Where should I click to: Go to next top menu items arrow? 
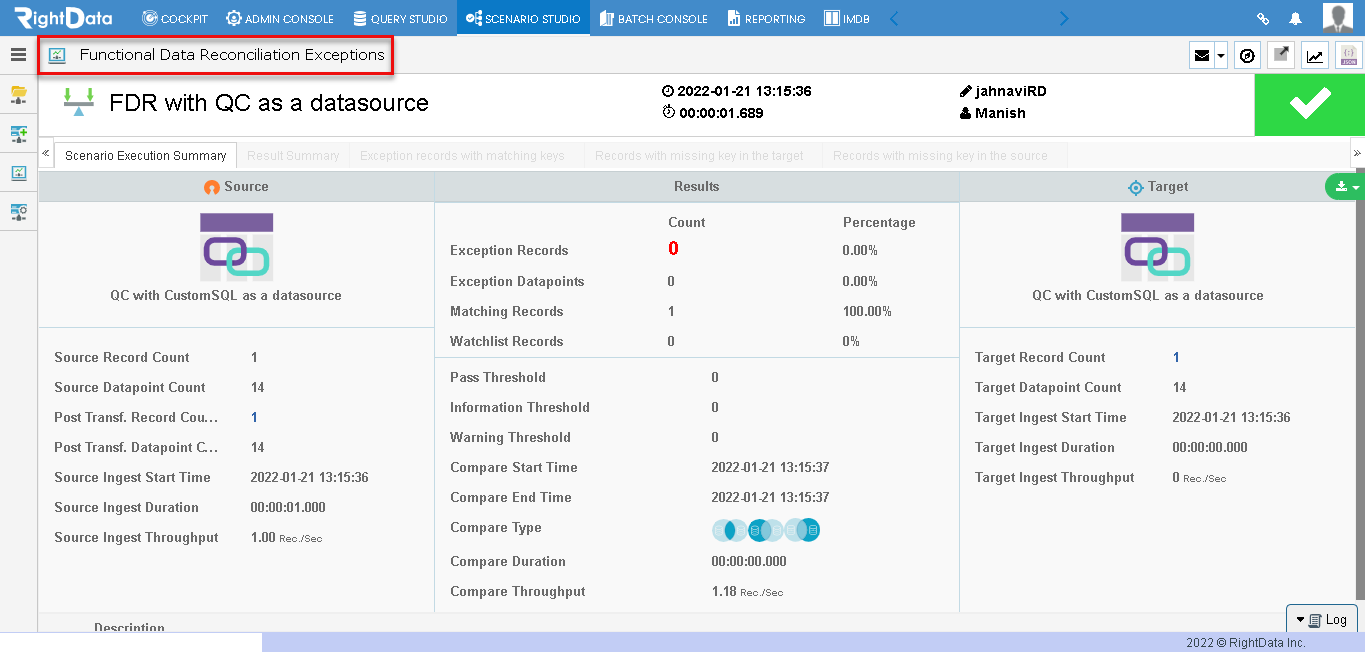click(1064, 18)
